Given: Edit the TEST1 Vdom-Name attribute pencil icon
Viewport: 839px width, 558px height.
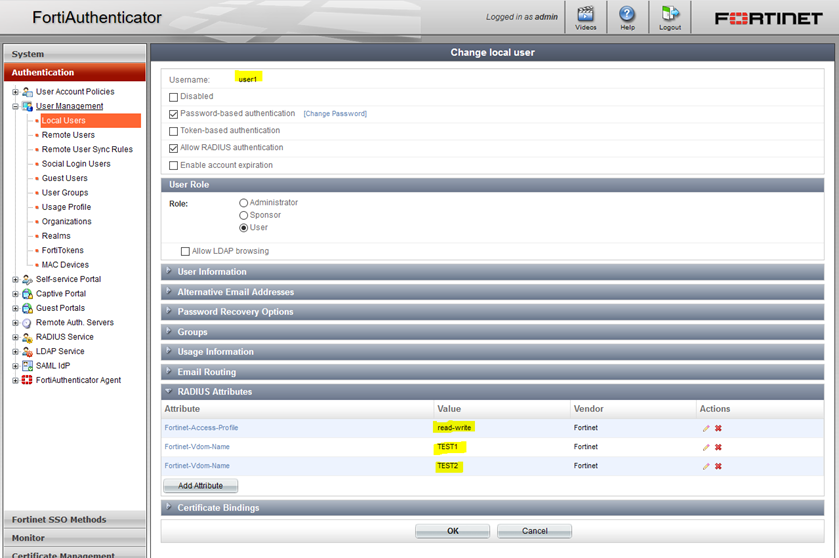Looking at the screenshot, I should pos(706,447).
